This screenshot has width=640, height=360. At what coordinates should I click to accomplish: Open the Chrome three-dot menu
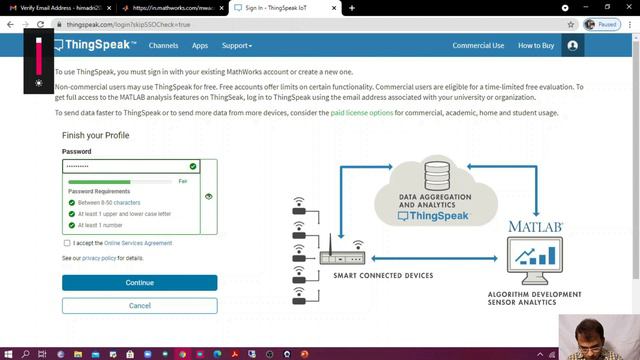click(x=630, y=24)
